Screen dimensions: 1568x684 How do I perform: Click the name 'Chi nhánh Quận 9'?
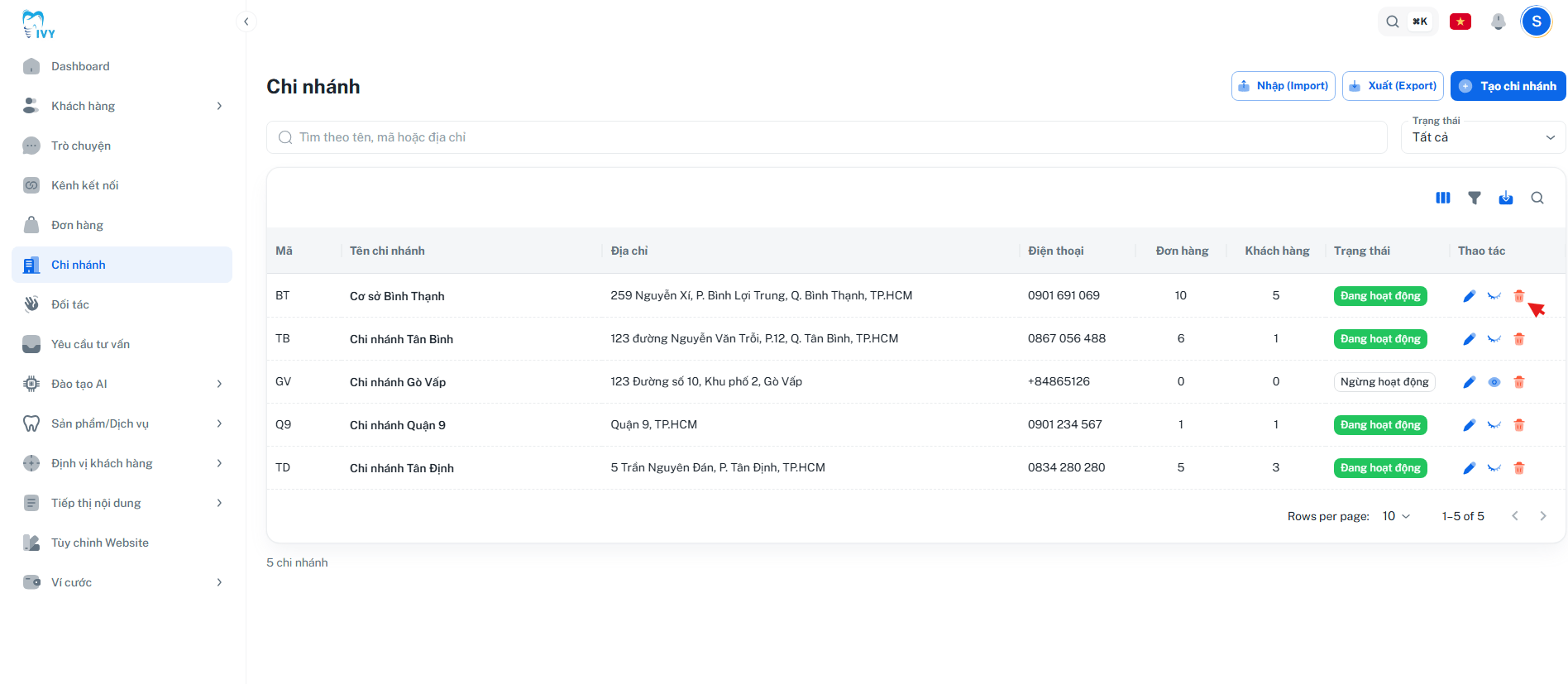[x=398, y=425]
